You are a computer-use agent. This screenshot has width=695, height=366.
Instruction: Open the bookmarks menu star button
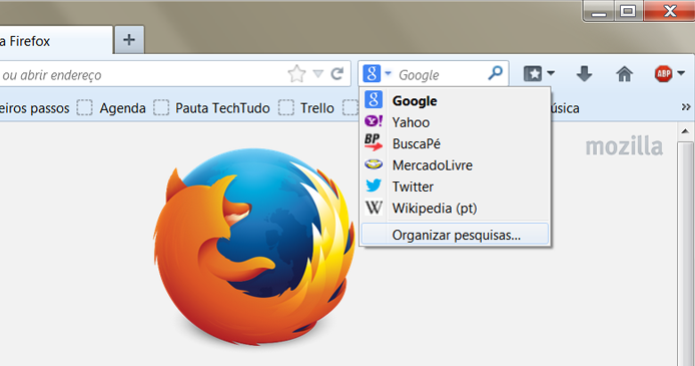click(x=532, y=74)
